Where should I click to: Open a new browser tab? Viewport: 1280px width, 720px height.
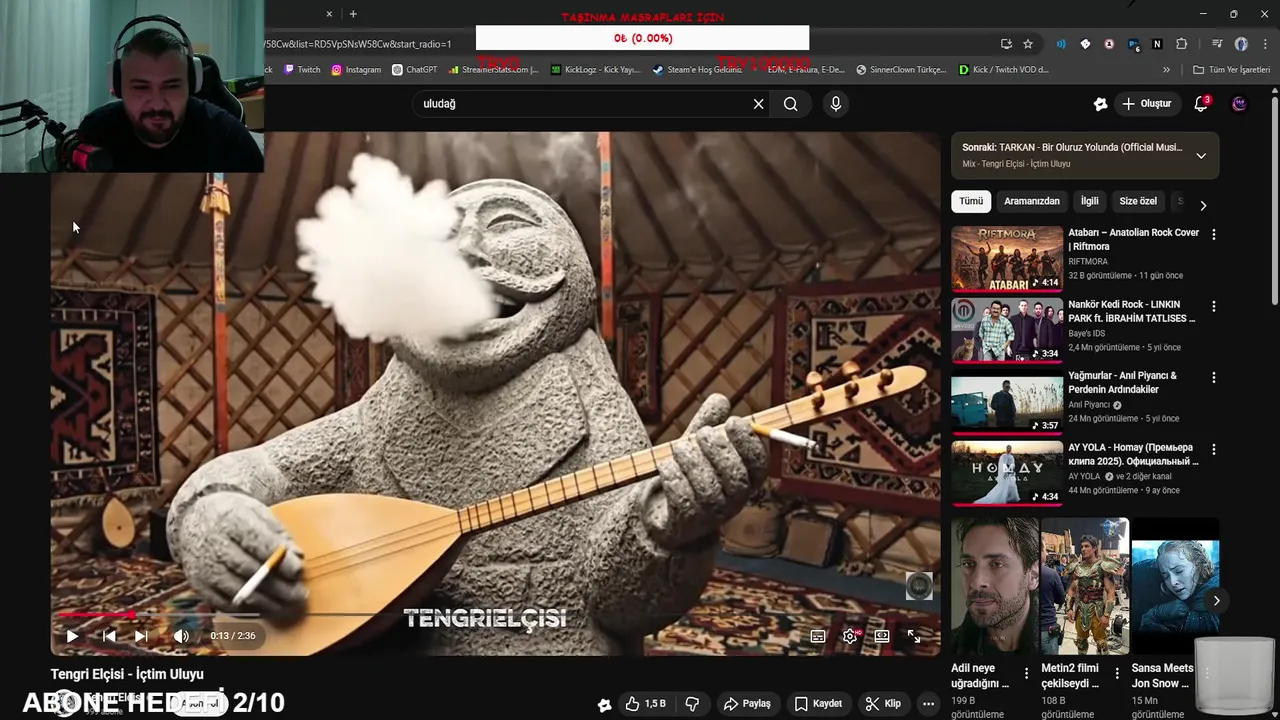353,14
